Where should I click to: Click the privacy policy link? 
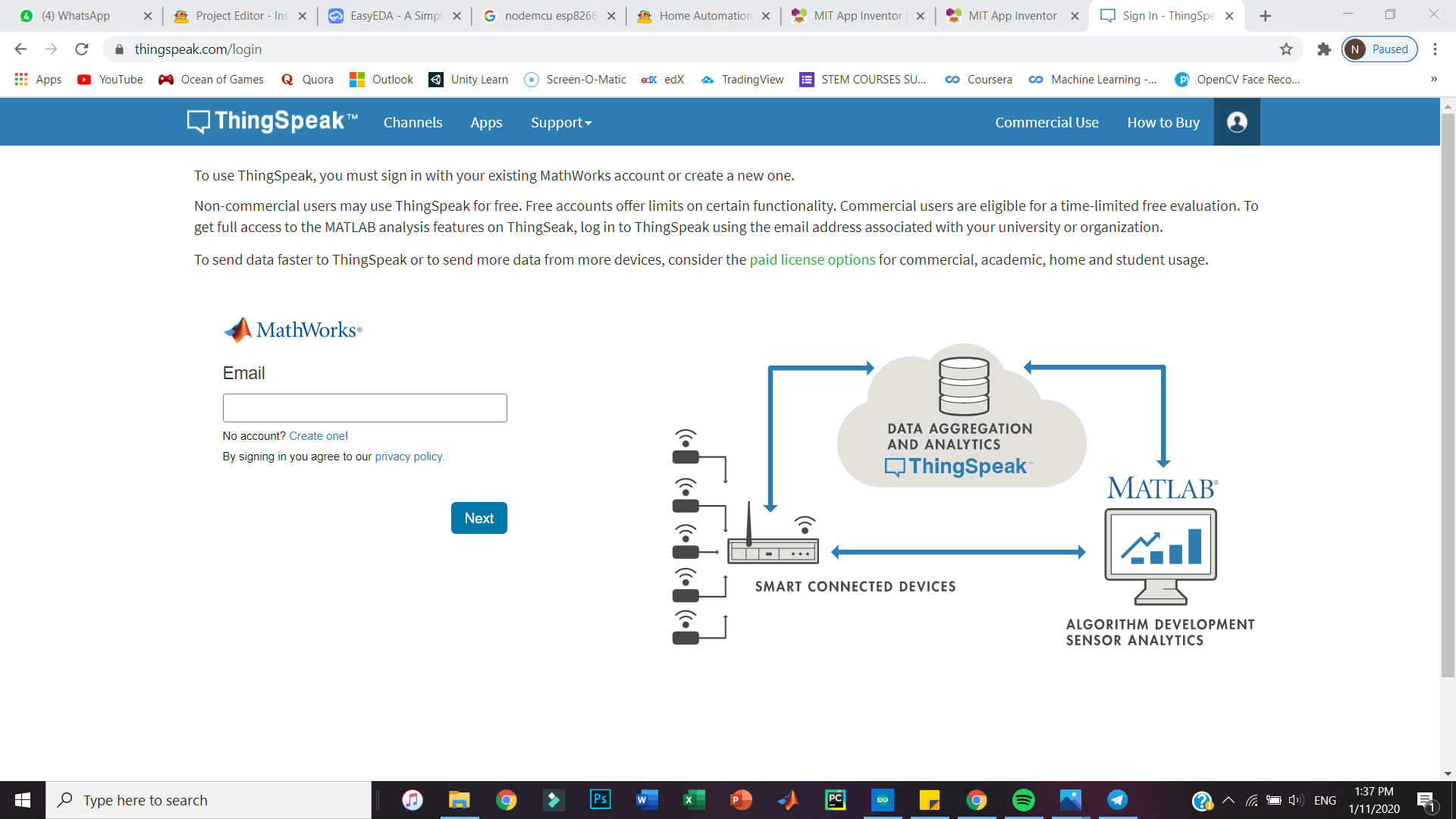pos(408,456)
